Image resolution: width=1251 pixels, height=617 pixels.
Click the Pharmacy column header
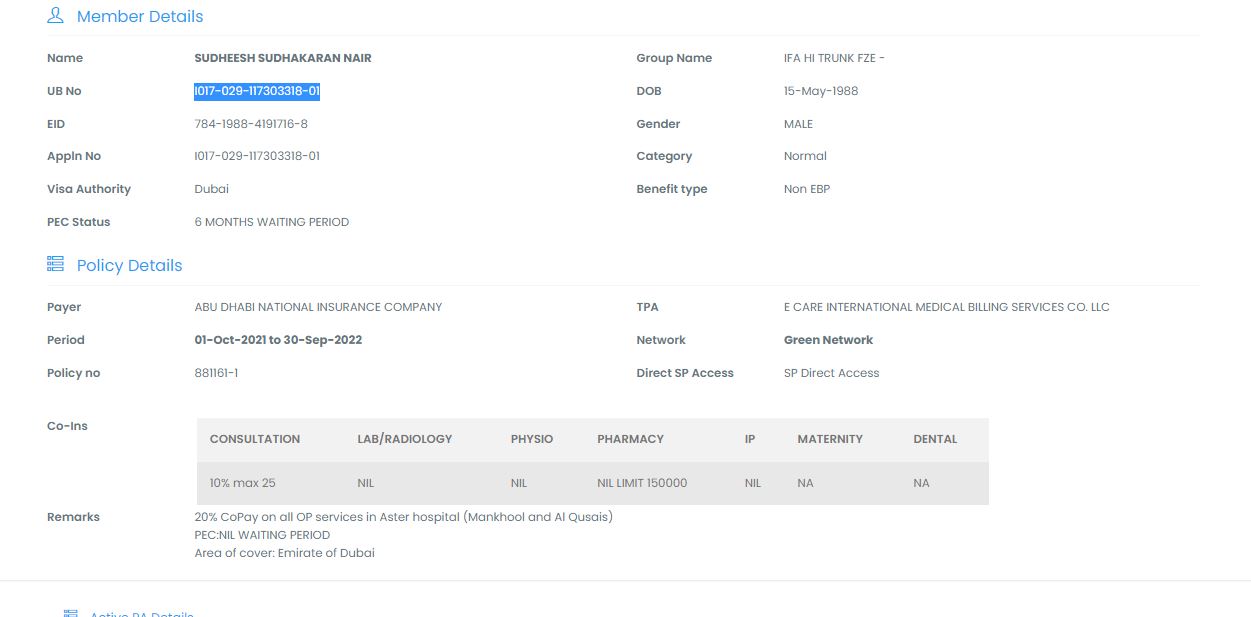[630, 439]
